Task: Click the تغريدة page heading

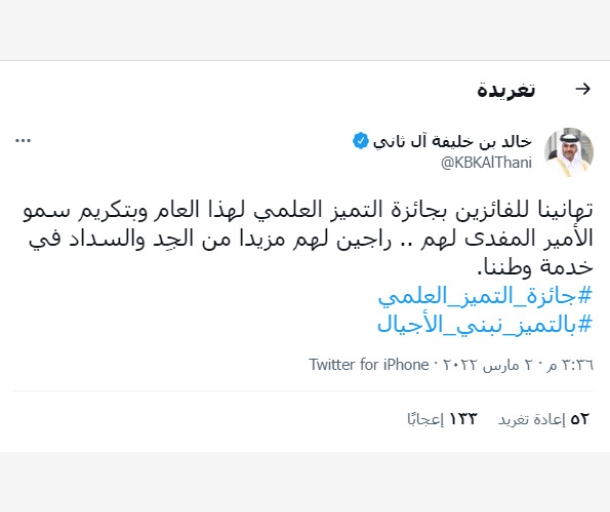Action: tap(506, 90)
